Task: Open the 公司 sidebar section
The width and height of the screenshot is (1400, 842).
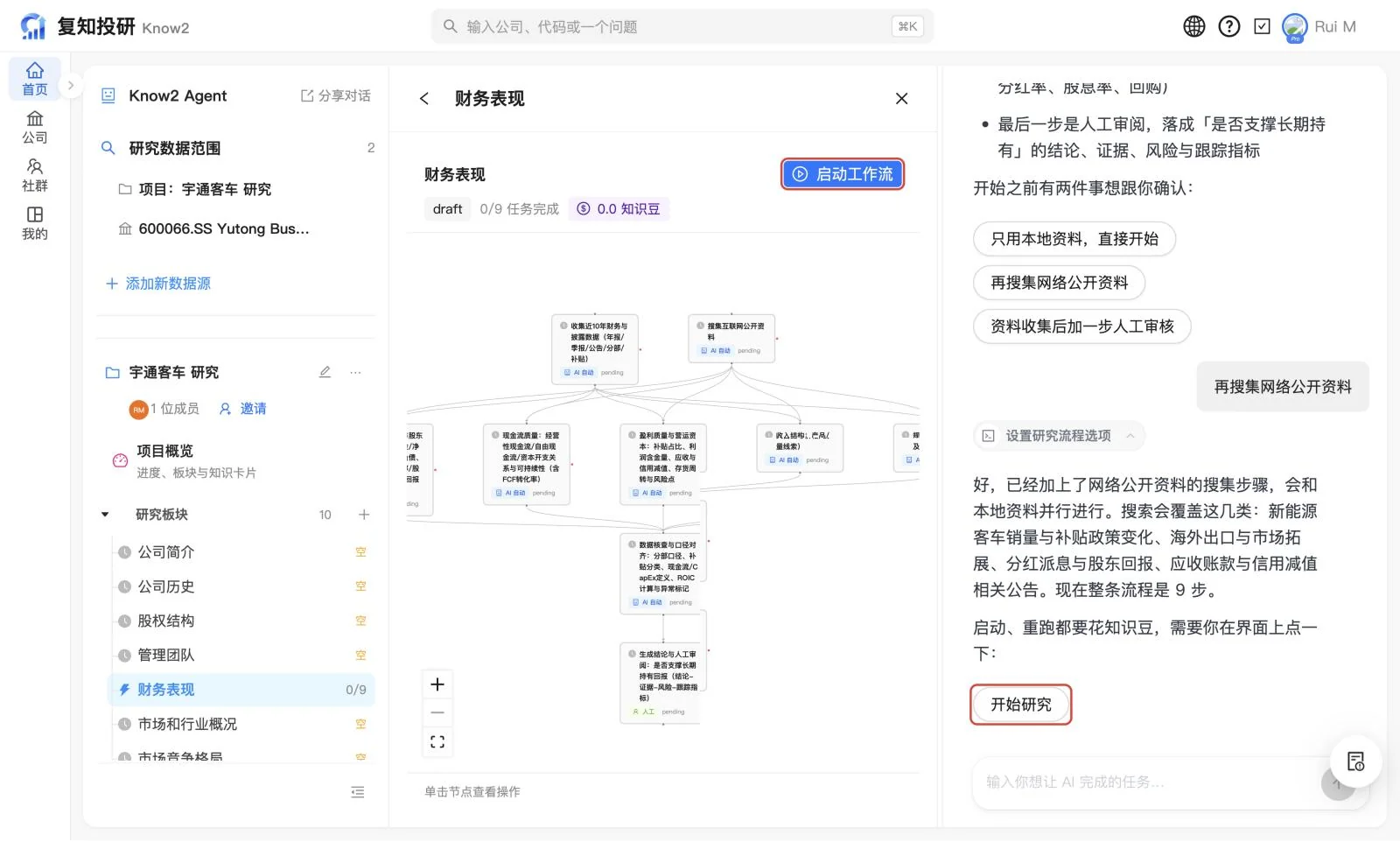Action: [35, 127]
